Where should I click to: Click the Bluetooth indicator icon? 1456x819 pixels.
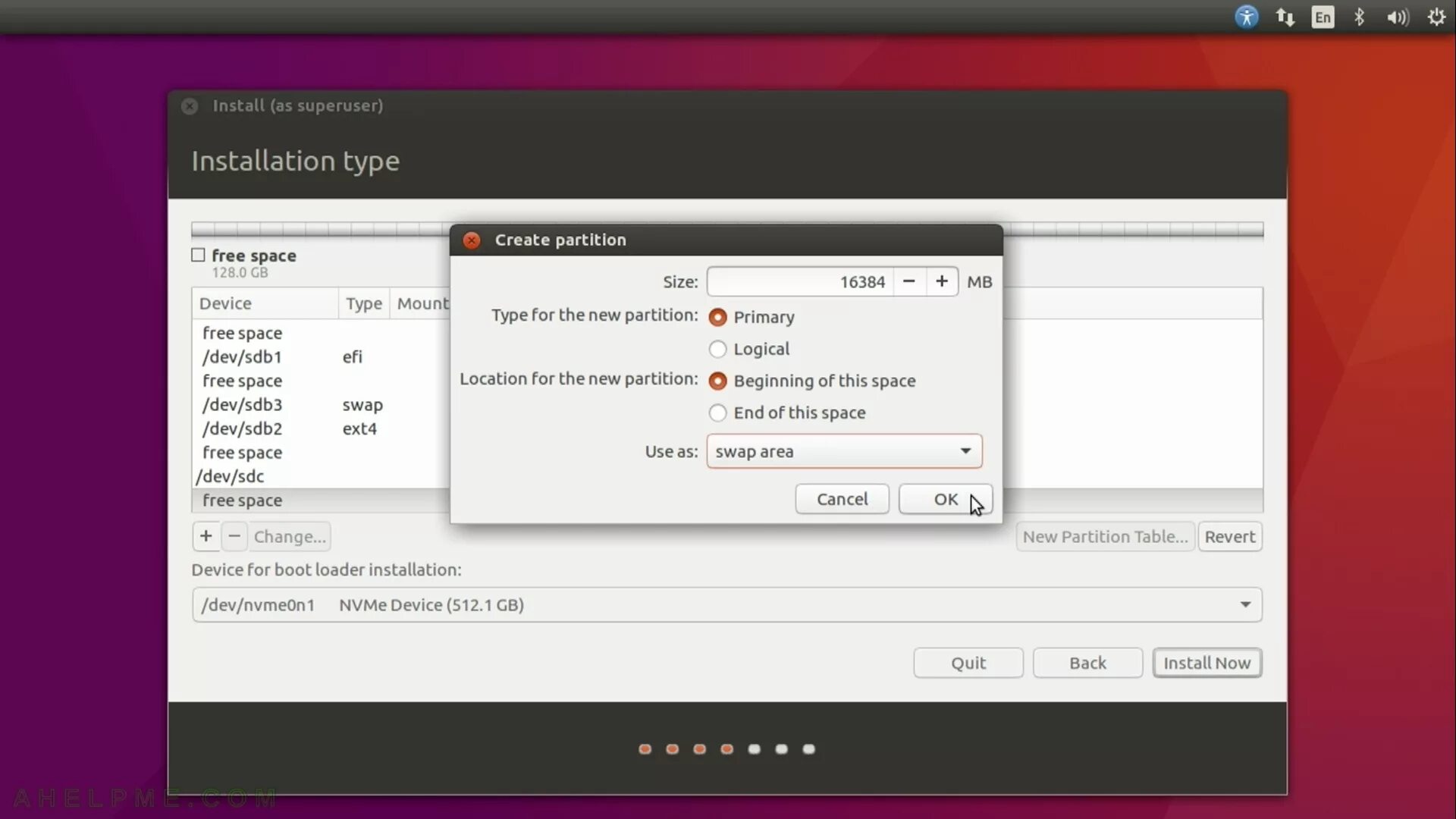click(1359, 17)
